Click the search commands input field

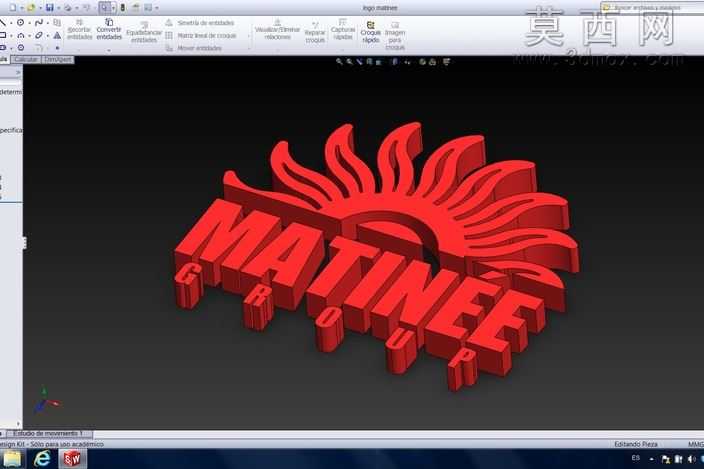(652, 7)
